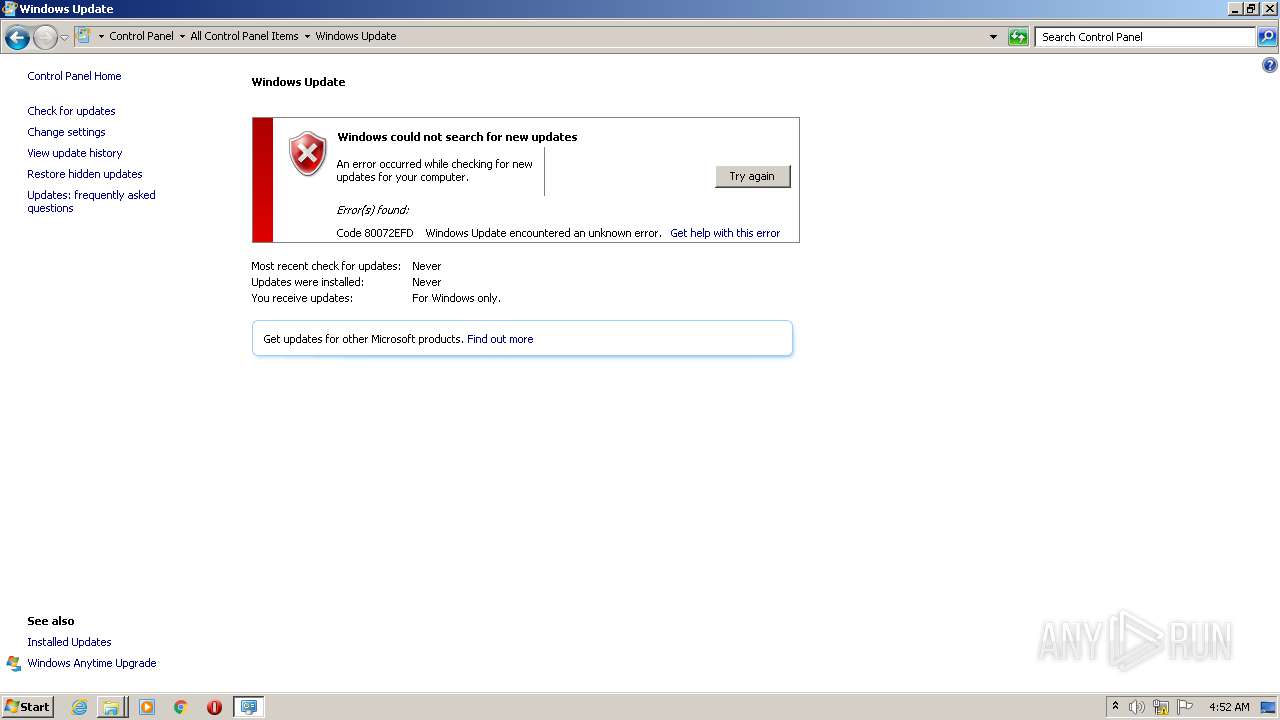Open the volume speaker tray icon
This screenshot has width=1280, height=720.
(1137, 707)
